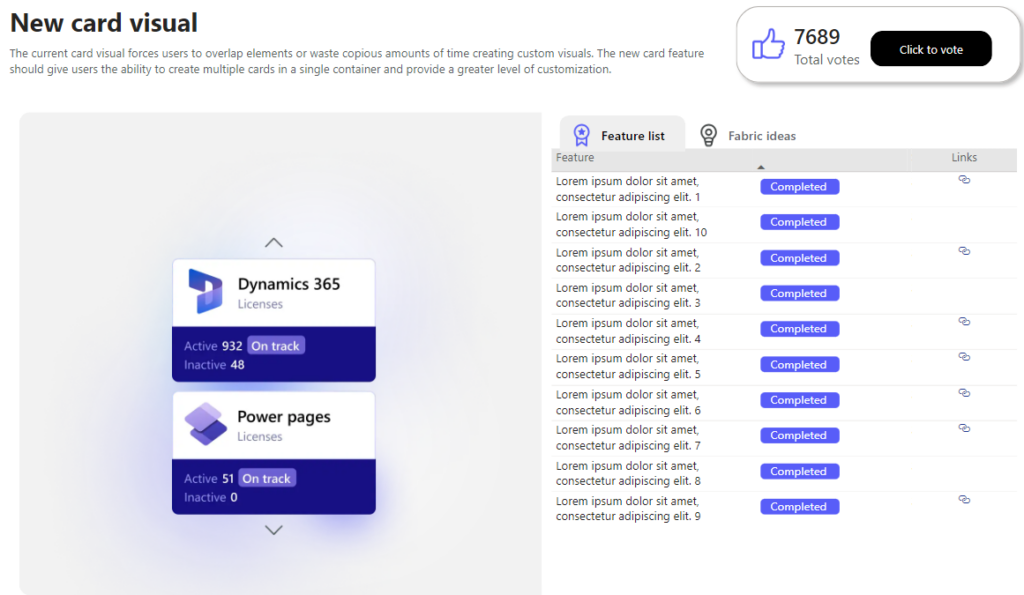Select row text ending in elit. 8
Image resolution: width=1024 pixels, height=595 pixels.
pyautogui.click(x=628, y=473)
